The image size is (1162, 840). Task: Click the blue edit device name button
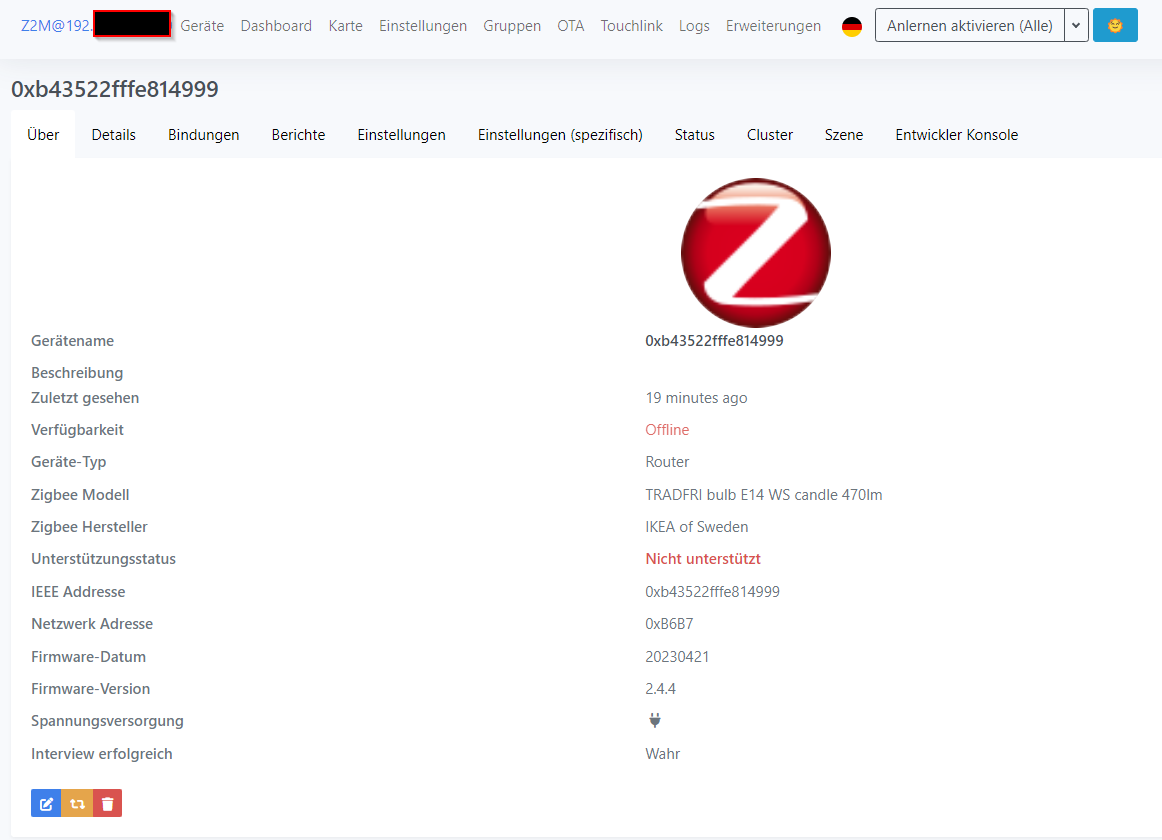(x=46, y=804)
